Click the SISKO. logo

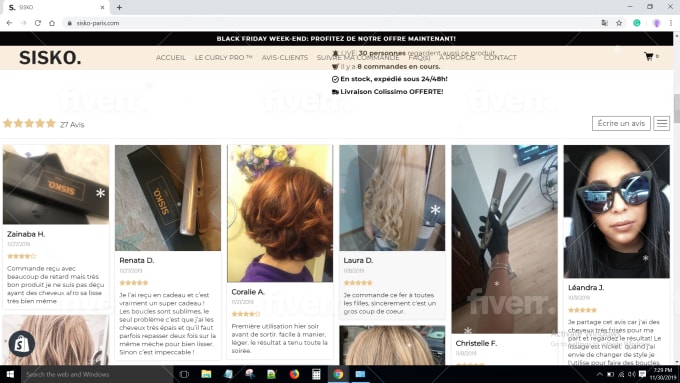(50, 58)
